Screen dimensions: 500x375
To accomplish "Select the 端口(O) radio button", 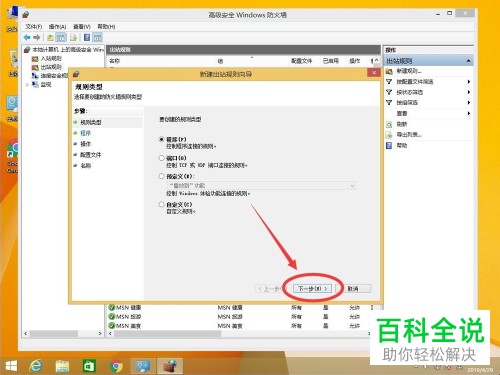I will [x=162, y=158].
